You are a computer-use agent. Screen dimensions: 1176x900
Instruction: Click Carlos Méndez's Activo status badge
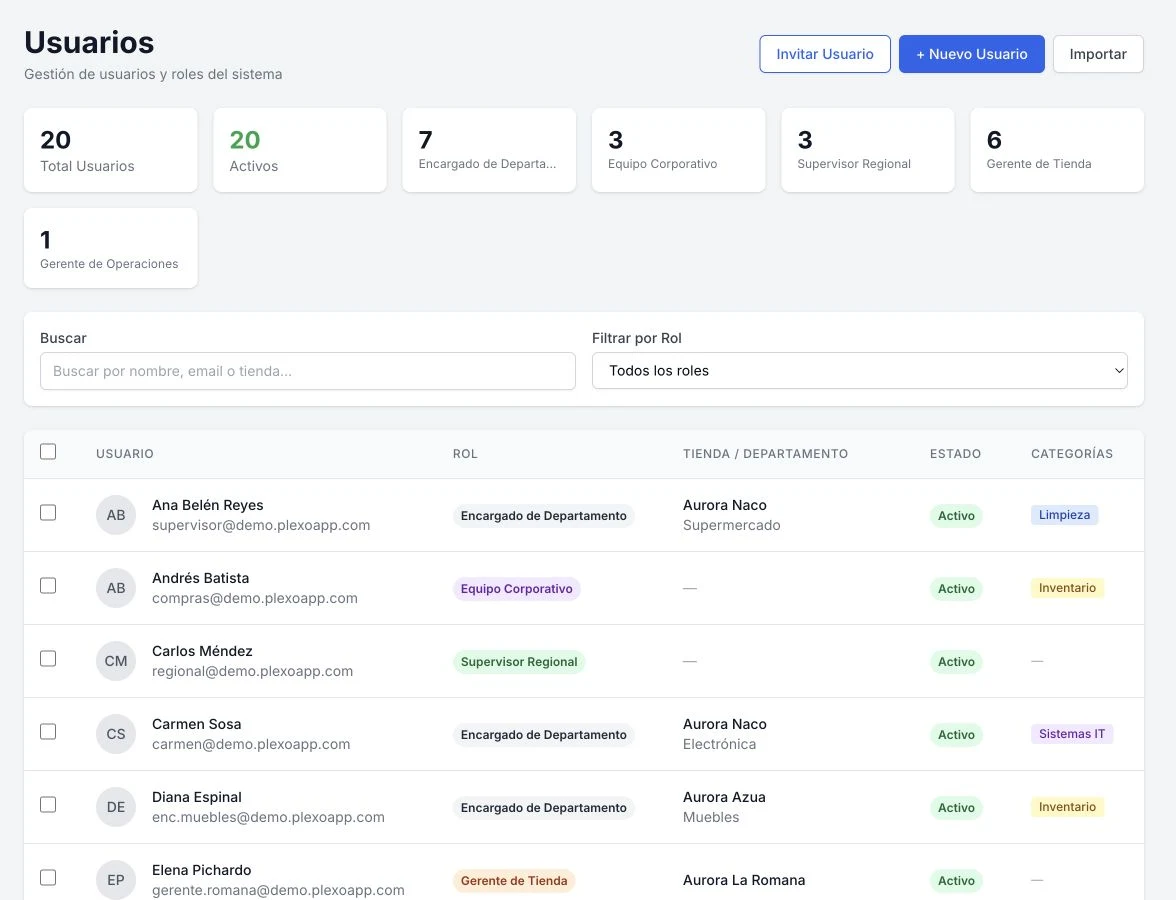coord(956,662)
